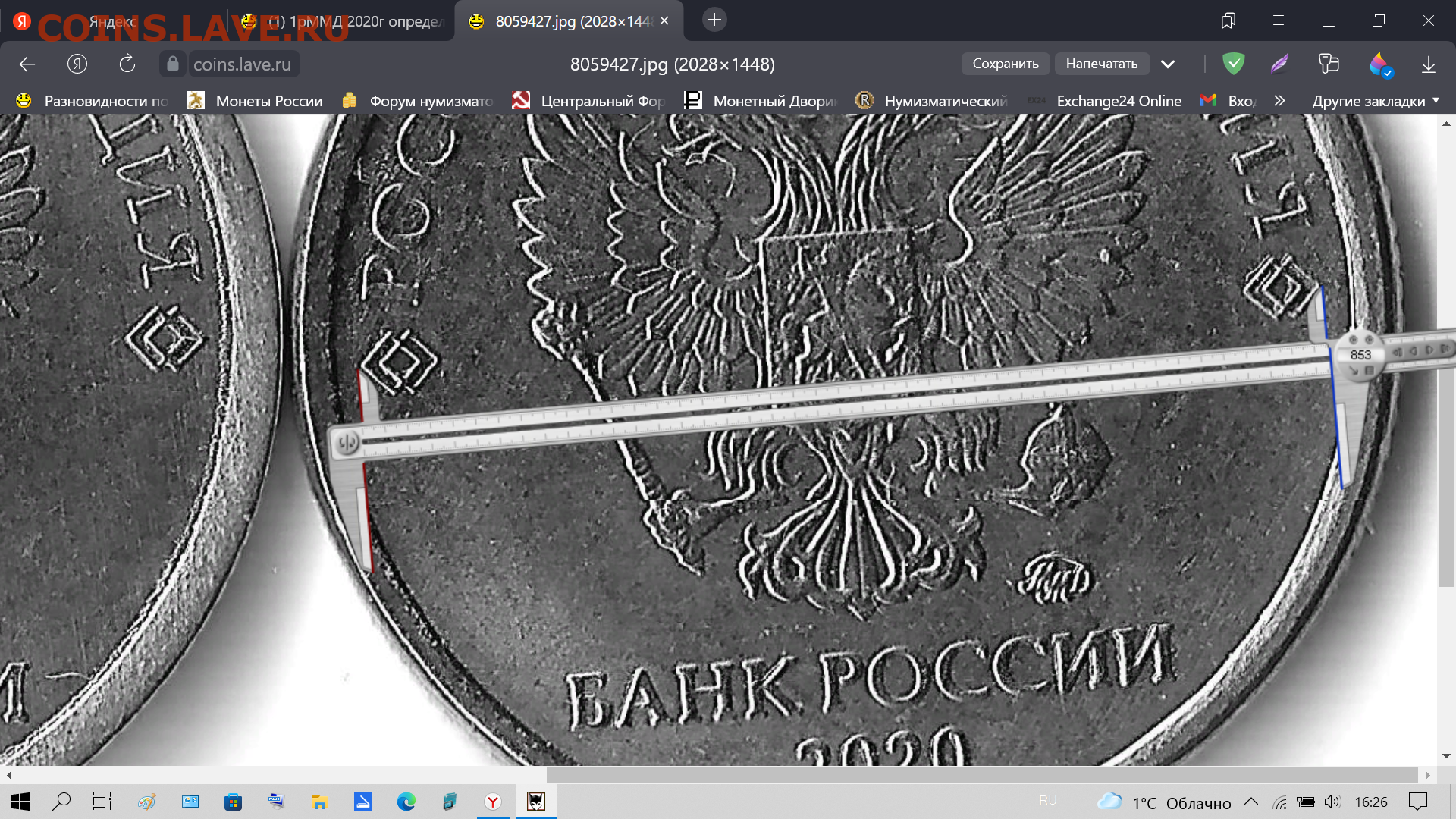Image resolution: width=1456 pixels, height=819 pixels.
Task: Open the password manager key icon
Action: pos(1329,64)
